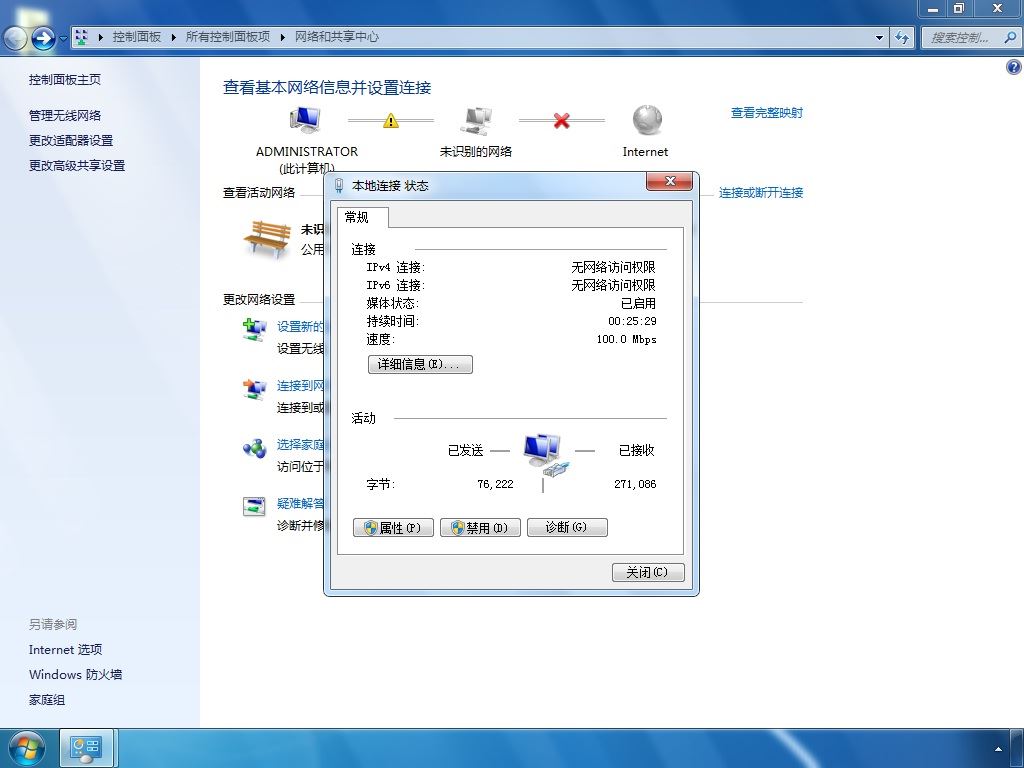Expand the root breadcrumb arrow
The height and width of the screenshot is (768, 1024).
click(x=100, y=37)
